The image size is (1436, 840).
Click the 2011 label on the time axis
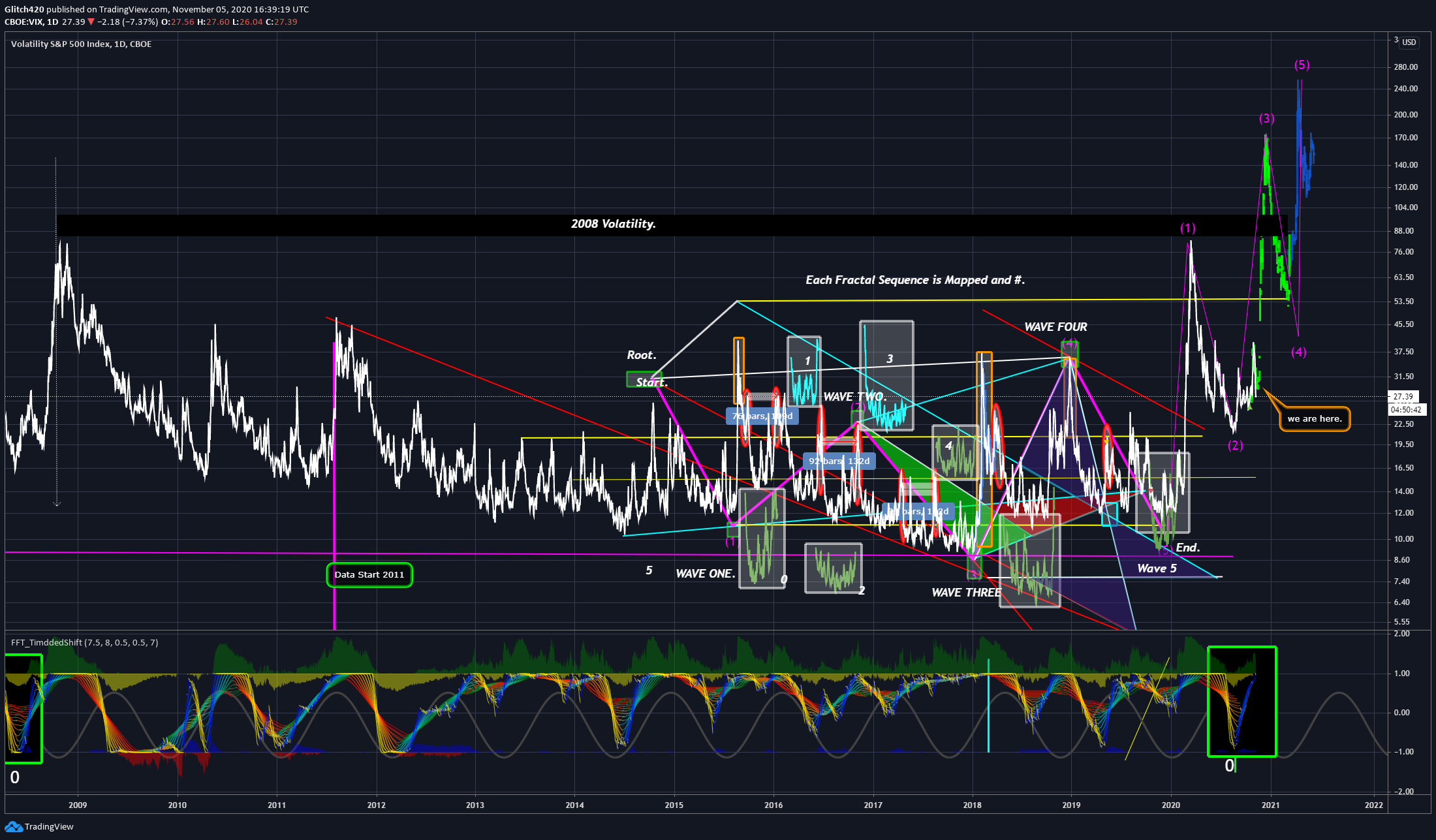tap(277, 805)
